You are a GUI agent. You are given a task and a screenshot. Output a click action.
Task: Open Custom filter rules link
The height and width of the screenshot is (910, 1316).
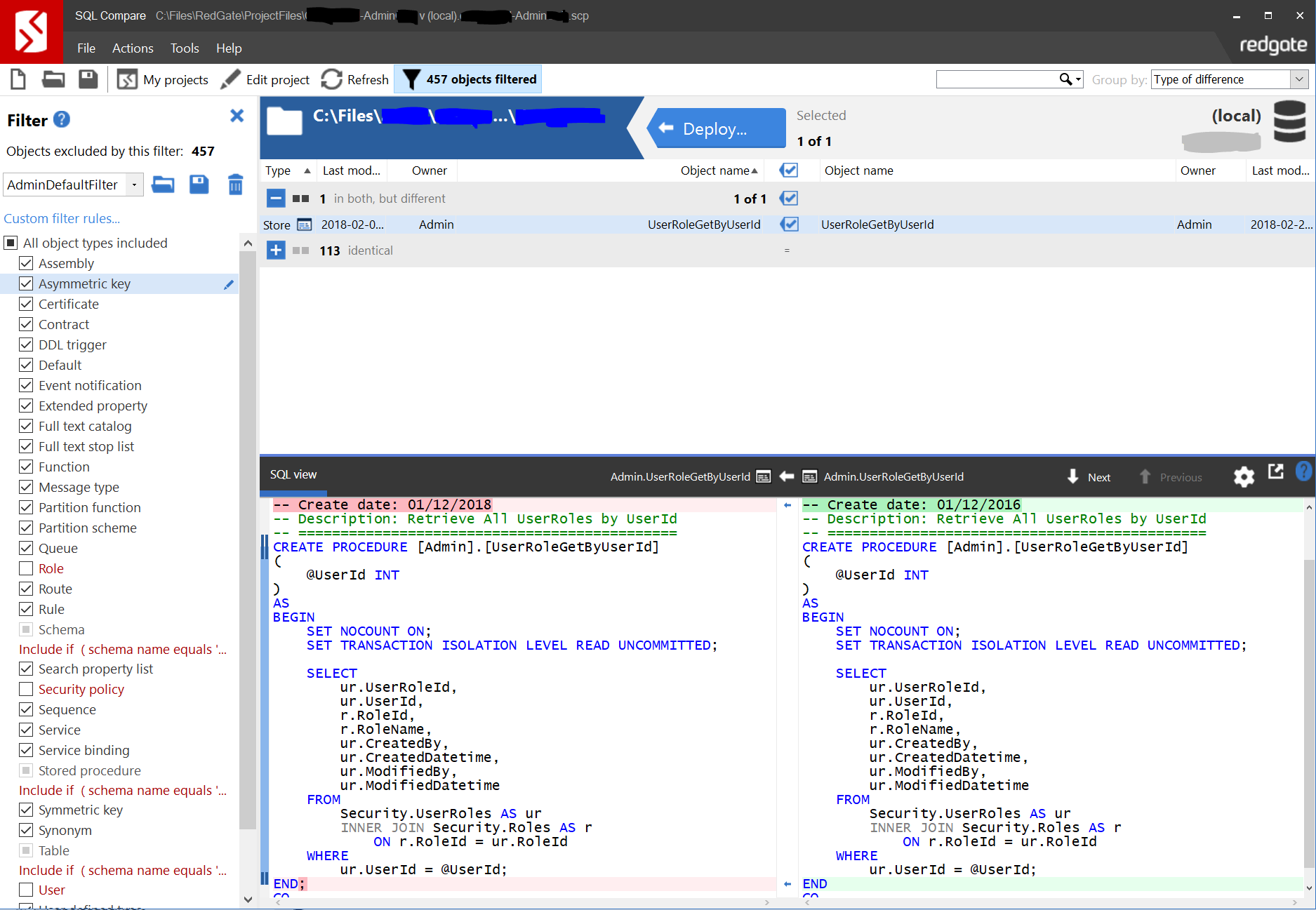pyautogui.click(x=62, y=218)
